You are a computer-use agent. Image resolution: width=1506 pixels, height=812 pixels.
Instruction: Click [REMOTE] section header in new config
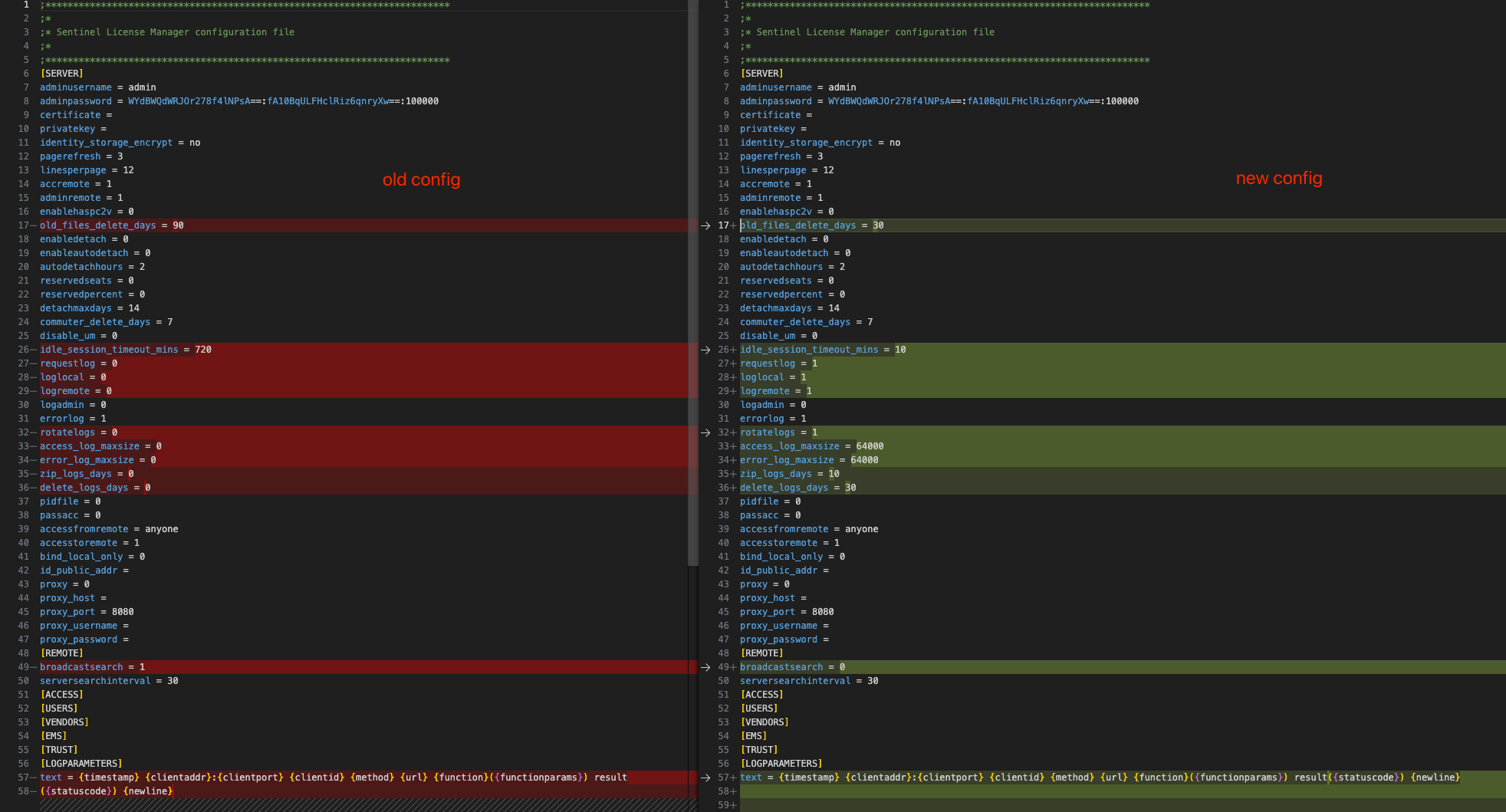[x=761, y=653]
